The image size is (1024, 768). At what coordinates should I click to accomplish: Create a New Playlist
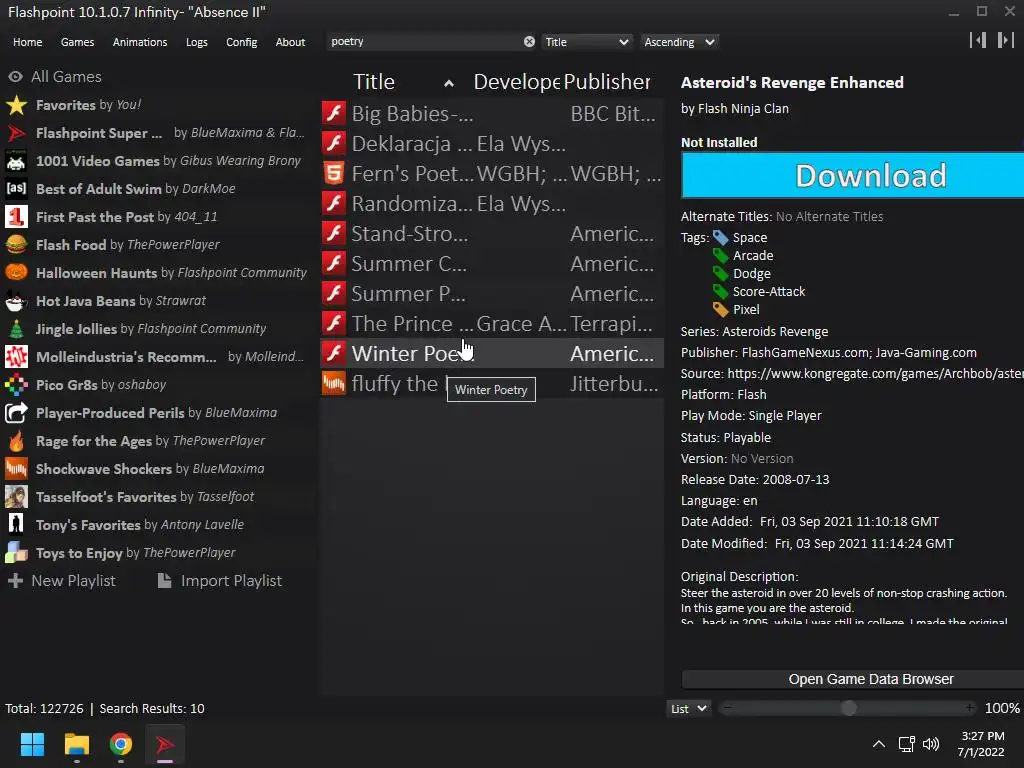click(x=62, y=581)
